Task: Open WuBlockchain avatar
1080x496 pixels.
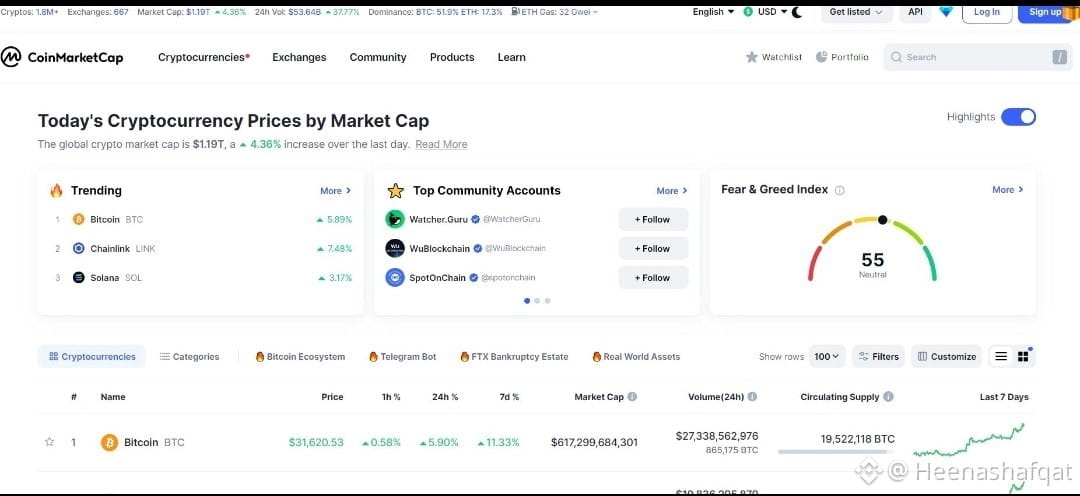Action: tap(395, 249)
